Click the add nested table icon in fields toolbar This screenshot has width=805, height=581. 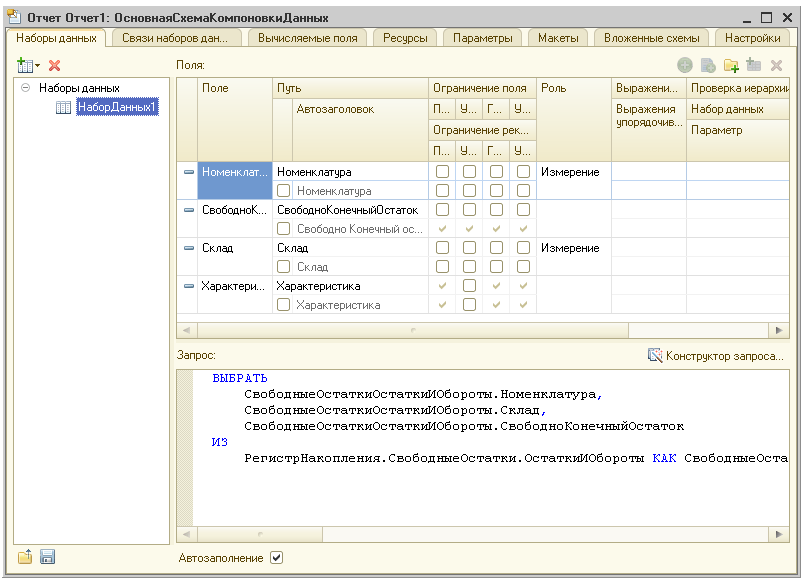click(753, 65)
